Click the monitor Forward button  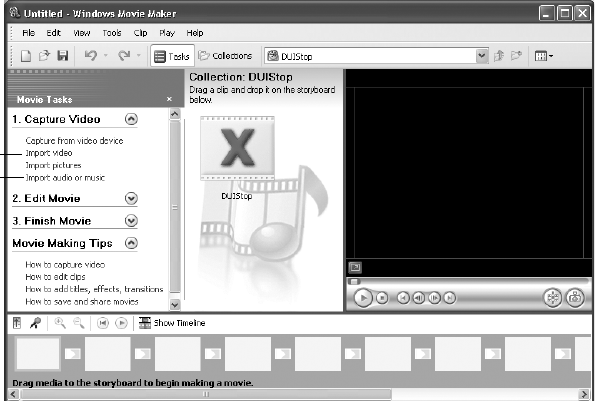click(450, 298)
